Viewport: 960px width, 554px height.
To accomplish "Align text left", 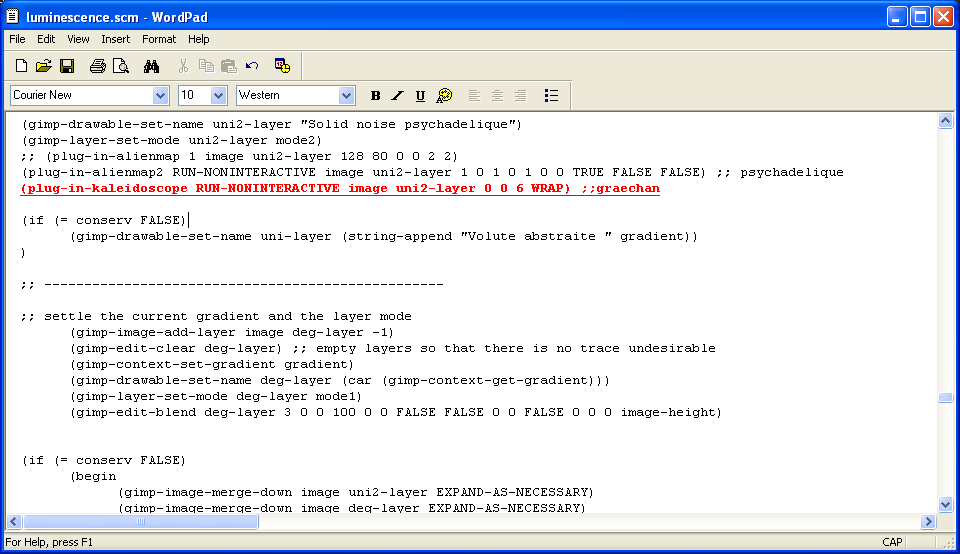I will 474,95.
